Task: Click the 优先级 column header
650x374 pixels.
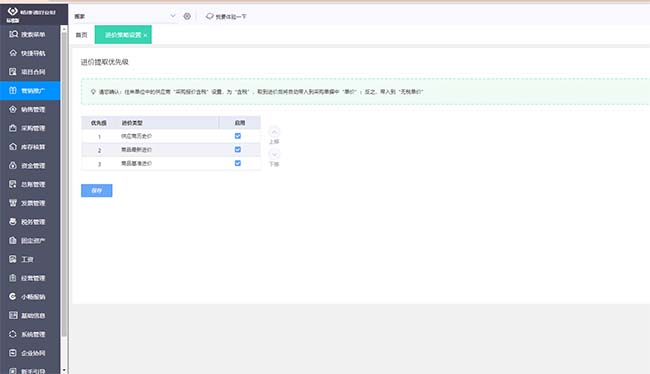Action: pyautogui.click(x=99, y=123)
